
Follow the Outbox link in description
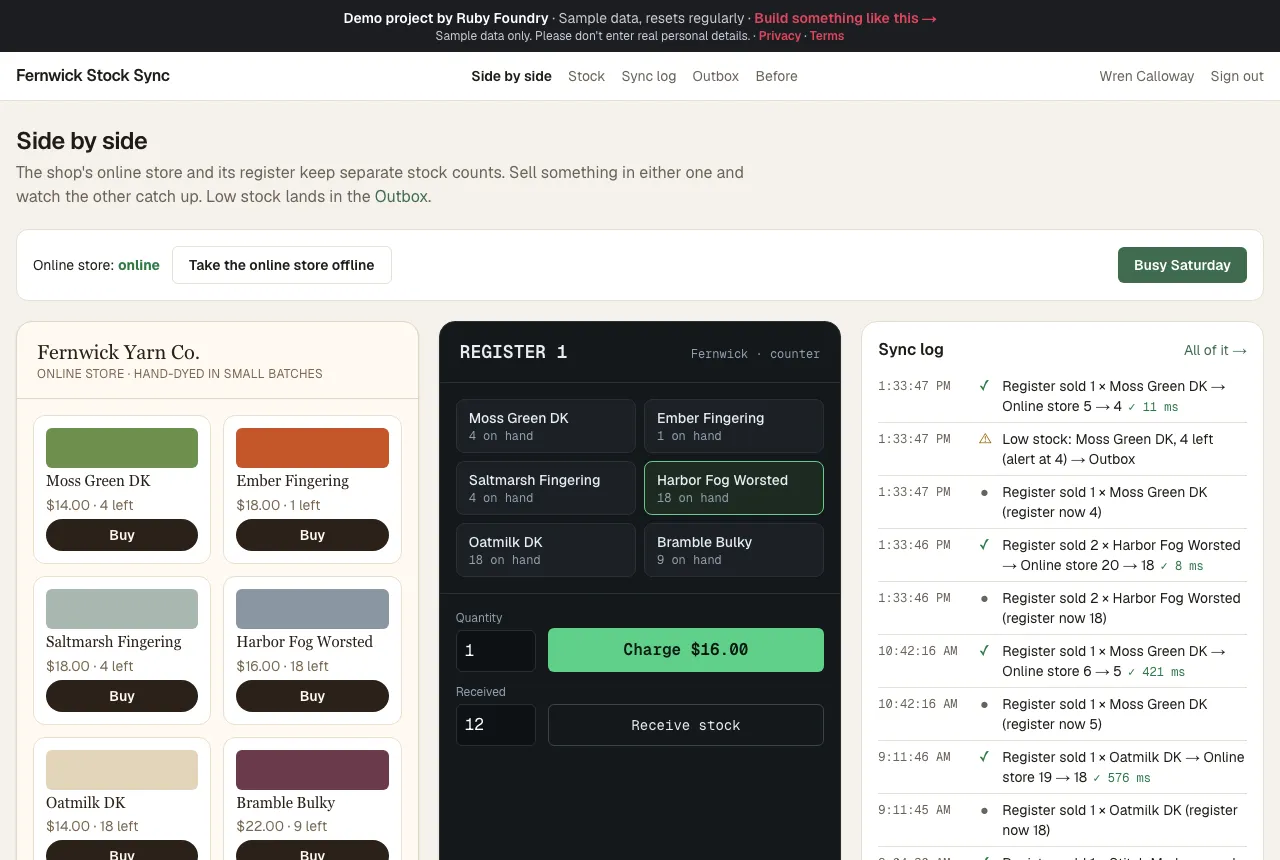click(401, 196)
